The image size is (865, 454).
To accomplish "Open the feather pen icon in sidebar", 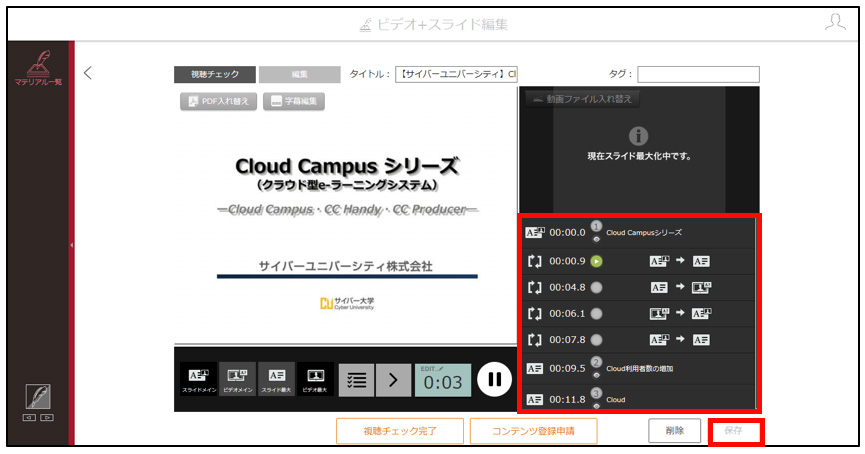I will (x=38, y=397).
